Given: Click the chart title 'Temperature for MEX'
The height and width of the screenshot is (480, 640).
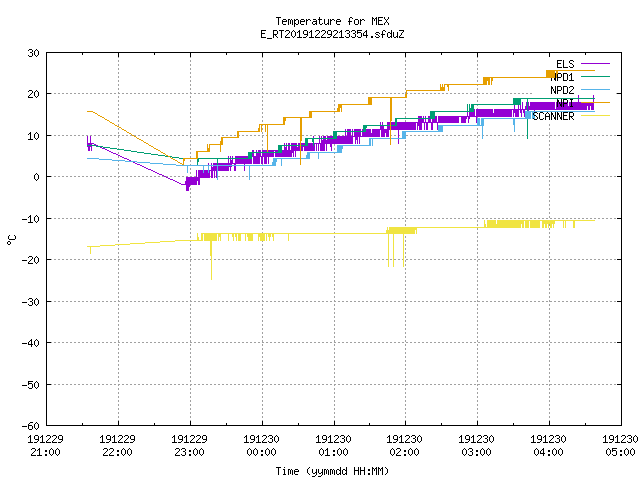Looking at the screenshot, I should pyautogui.click(x=332, y=21).
